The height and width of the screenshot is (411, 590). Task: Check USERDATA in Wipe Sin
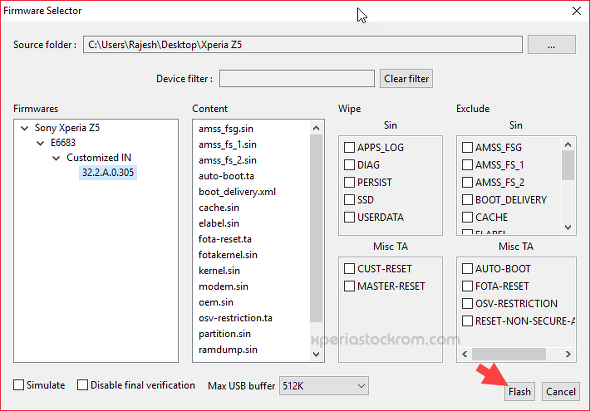tap(349, 217)
